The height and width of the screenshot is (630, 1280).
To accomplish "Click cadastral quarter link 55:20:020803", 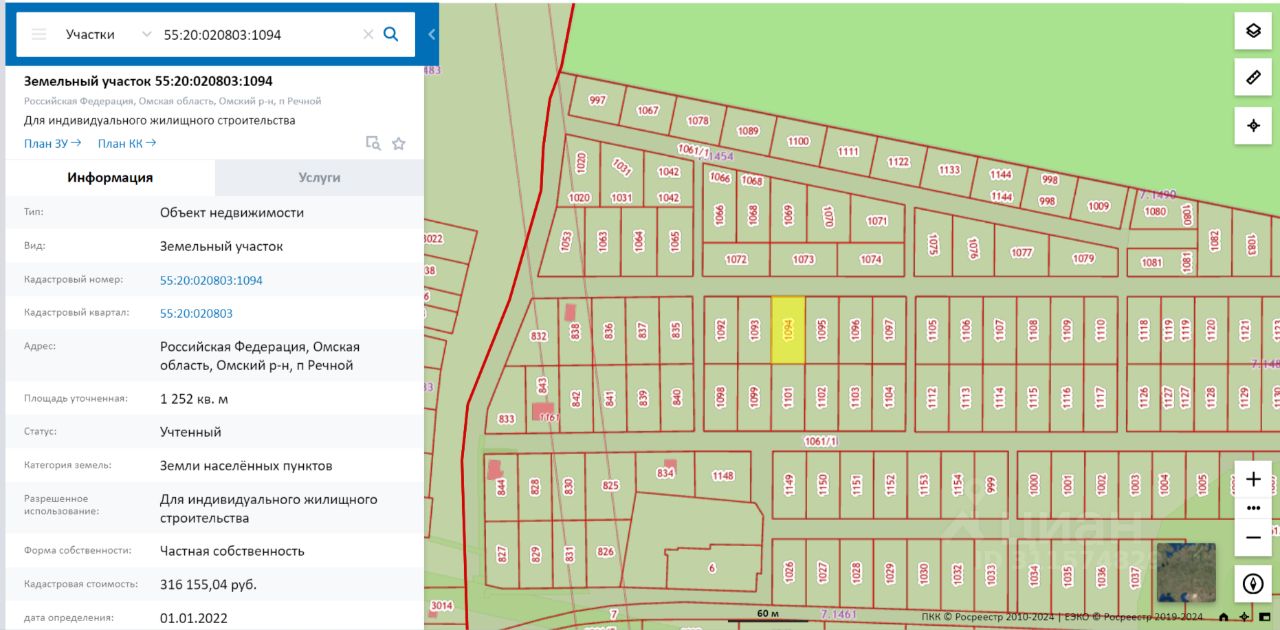I will pyautogui.click(x=196, y=313).
